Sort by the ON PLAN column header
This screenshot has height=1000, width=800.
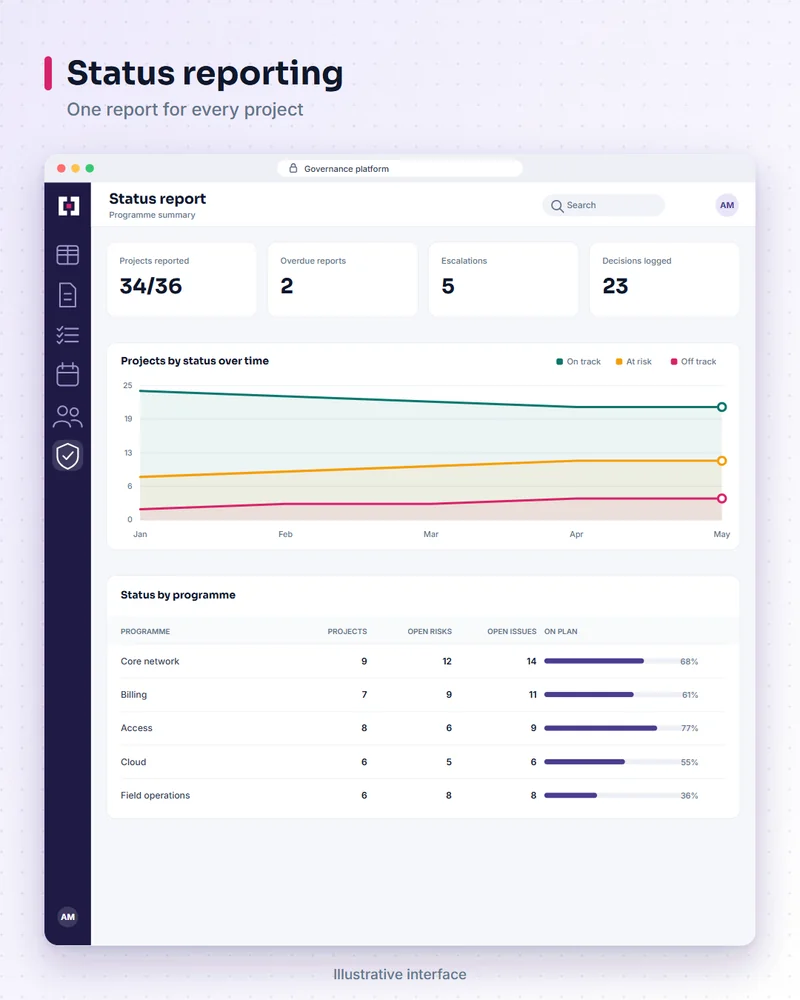pos(561,631)
